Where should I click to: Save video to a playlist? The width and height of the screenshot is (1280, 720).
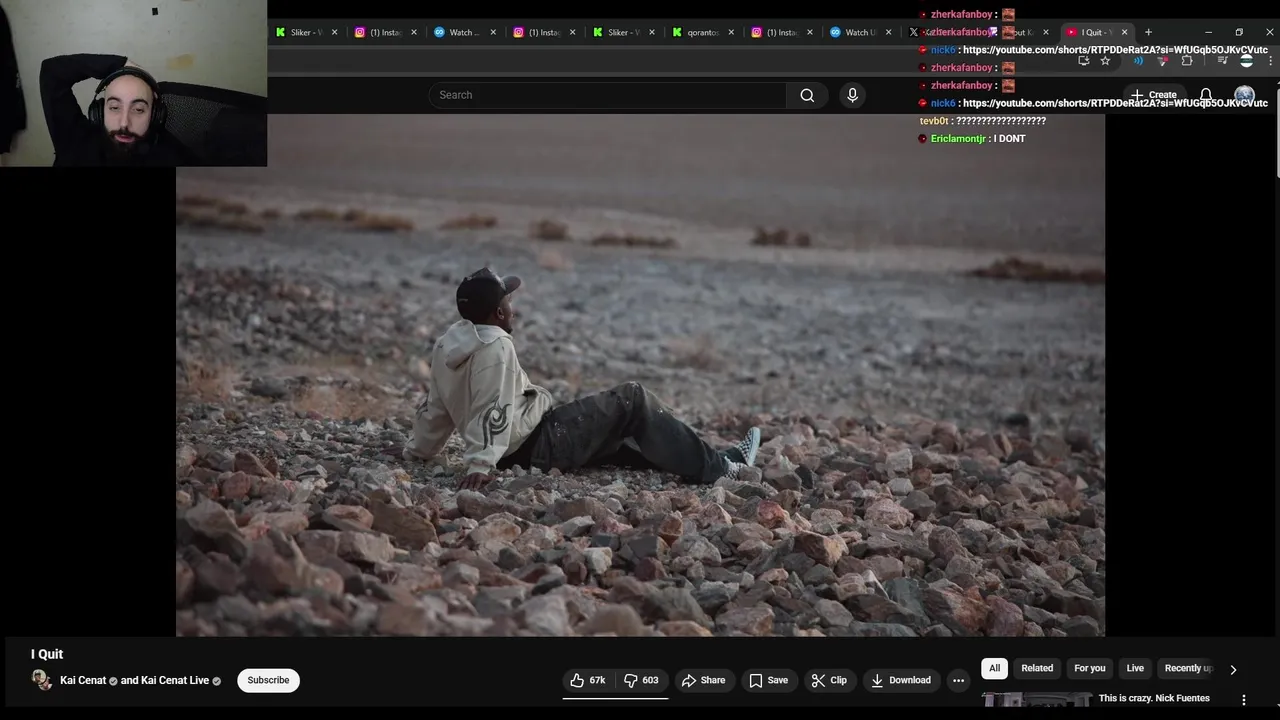(768, 680)
